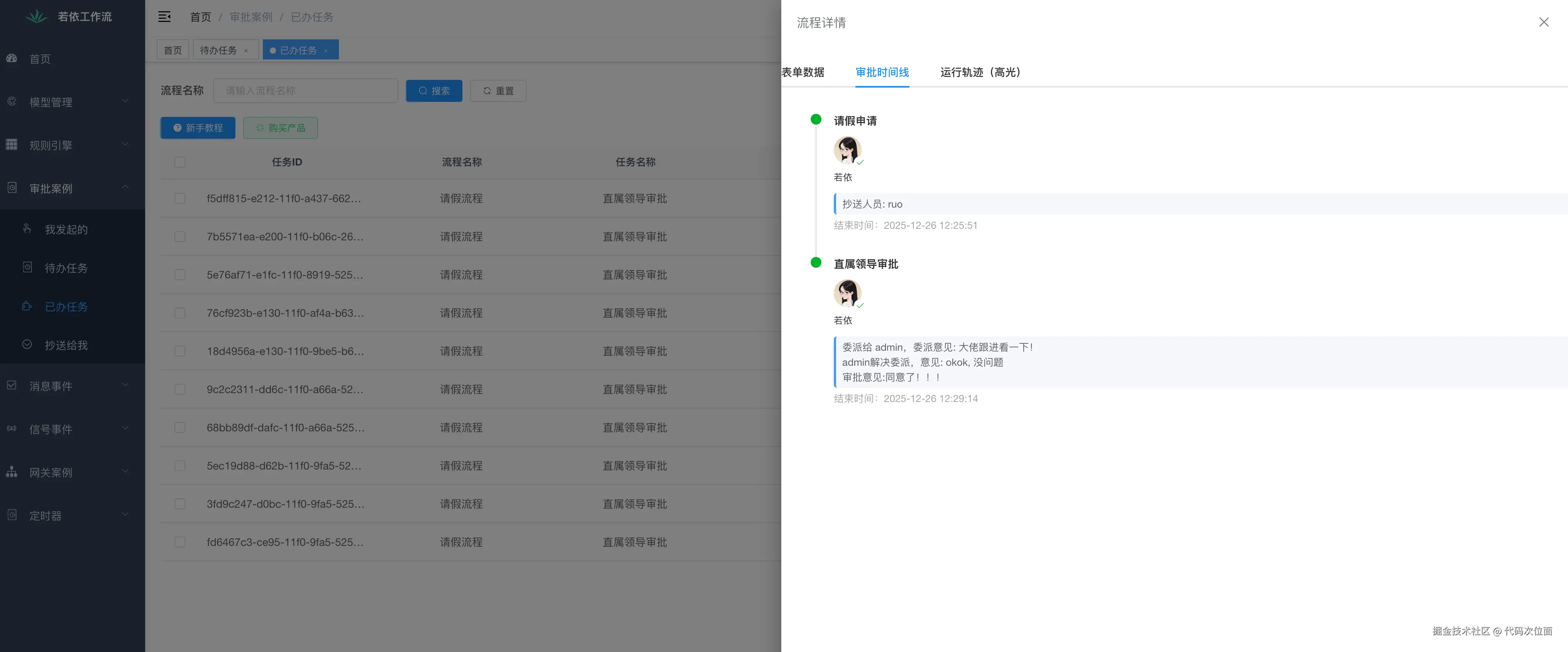Click the 首页 dashboard icon in sidebar
1568x652 pixels.
point(12,58)
